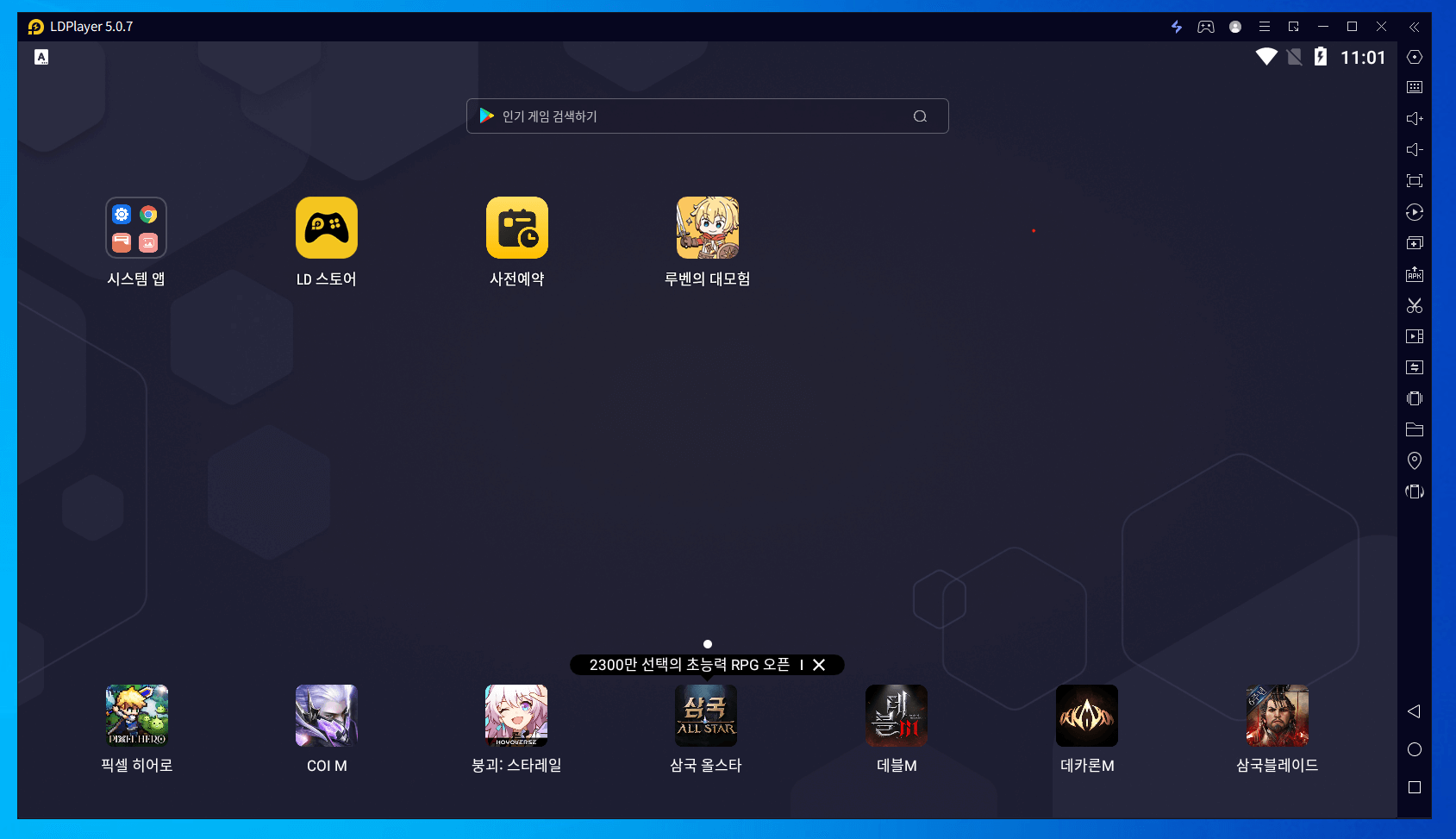Open the user account profile
1456x839 pixels.
[1234, 27]
